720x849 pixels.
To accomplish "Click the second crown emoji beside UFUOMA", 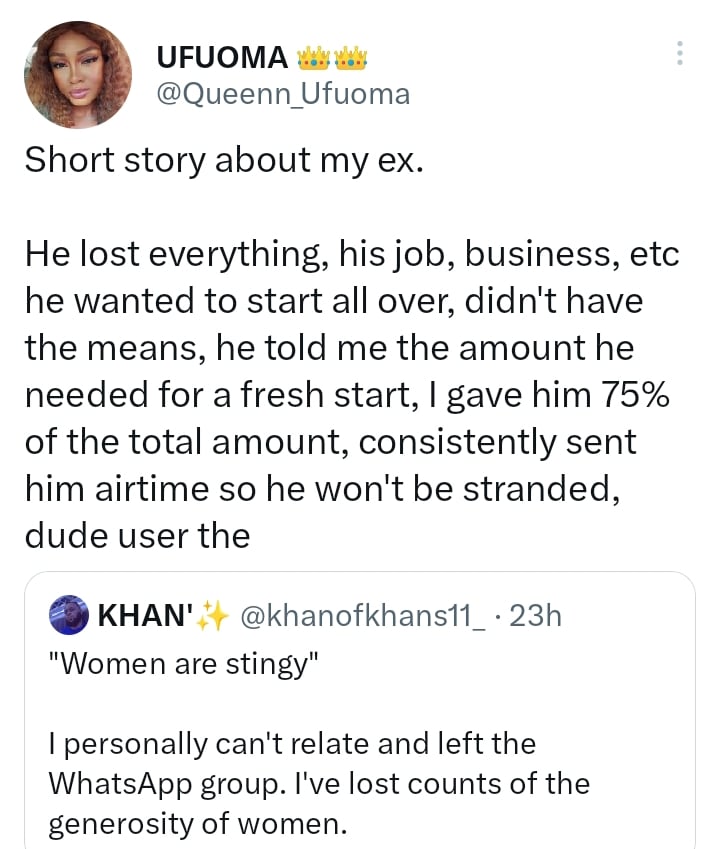I will point(349,59).
